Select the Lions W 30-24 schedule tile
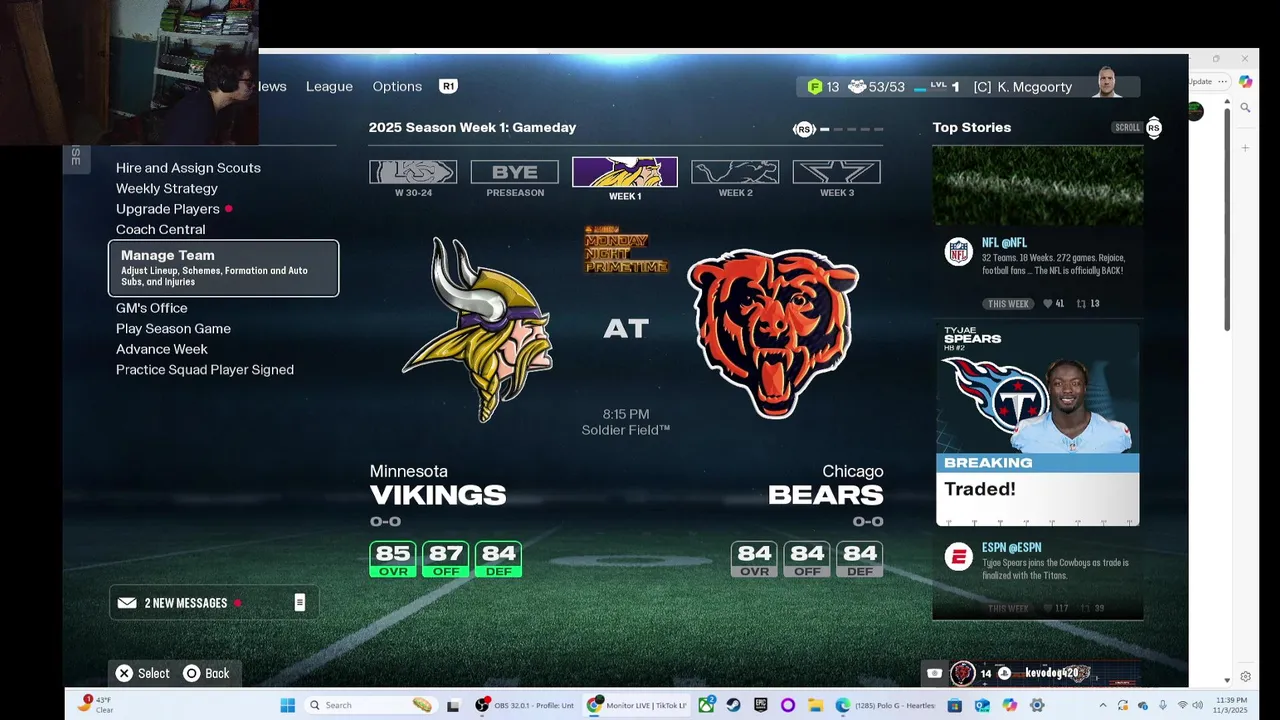The width and height of the screenshot is (1280, 720). click(x=413, y=172)
